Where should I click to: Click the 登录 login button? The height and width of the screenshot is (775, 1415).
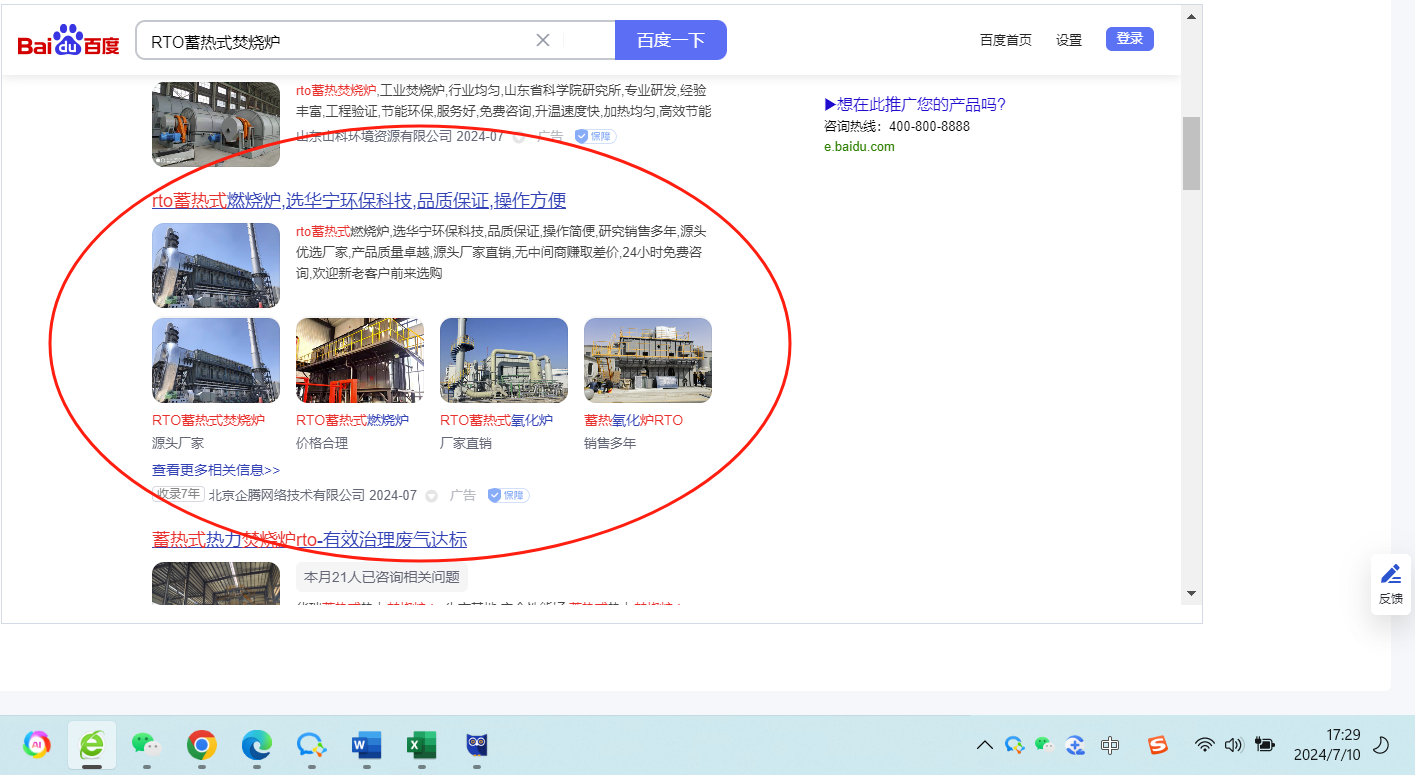tap(1129, 39)
